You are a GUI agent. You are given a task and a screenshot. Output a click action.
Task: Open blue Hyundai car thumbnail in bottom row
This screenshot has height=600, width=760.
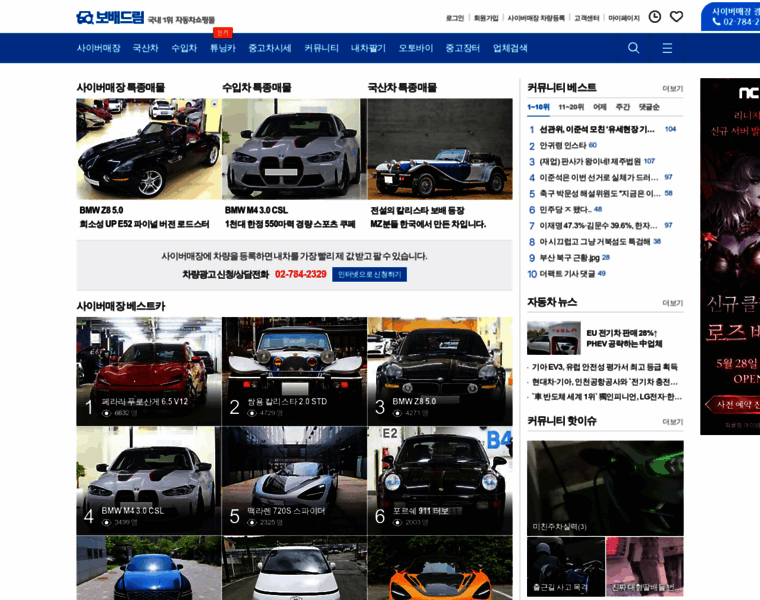coord(149,568)
